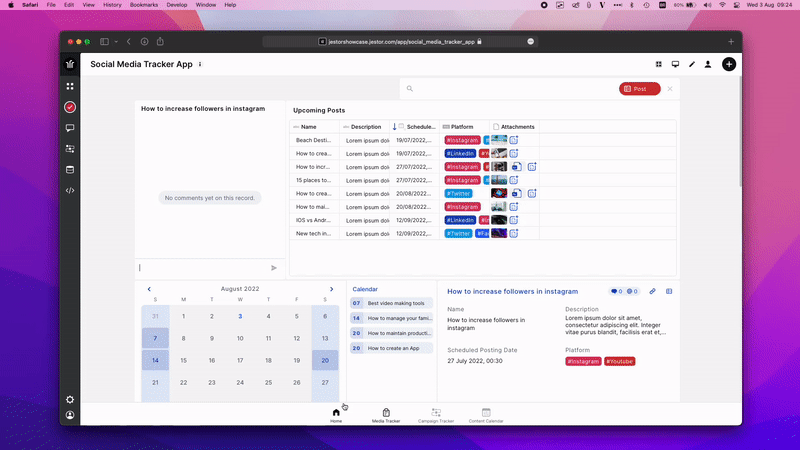Open the document attachment in the How to incr... row
This screenshot has height=450, width=800.
[x=516, y=167]
